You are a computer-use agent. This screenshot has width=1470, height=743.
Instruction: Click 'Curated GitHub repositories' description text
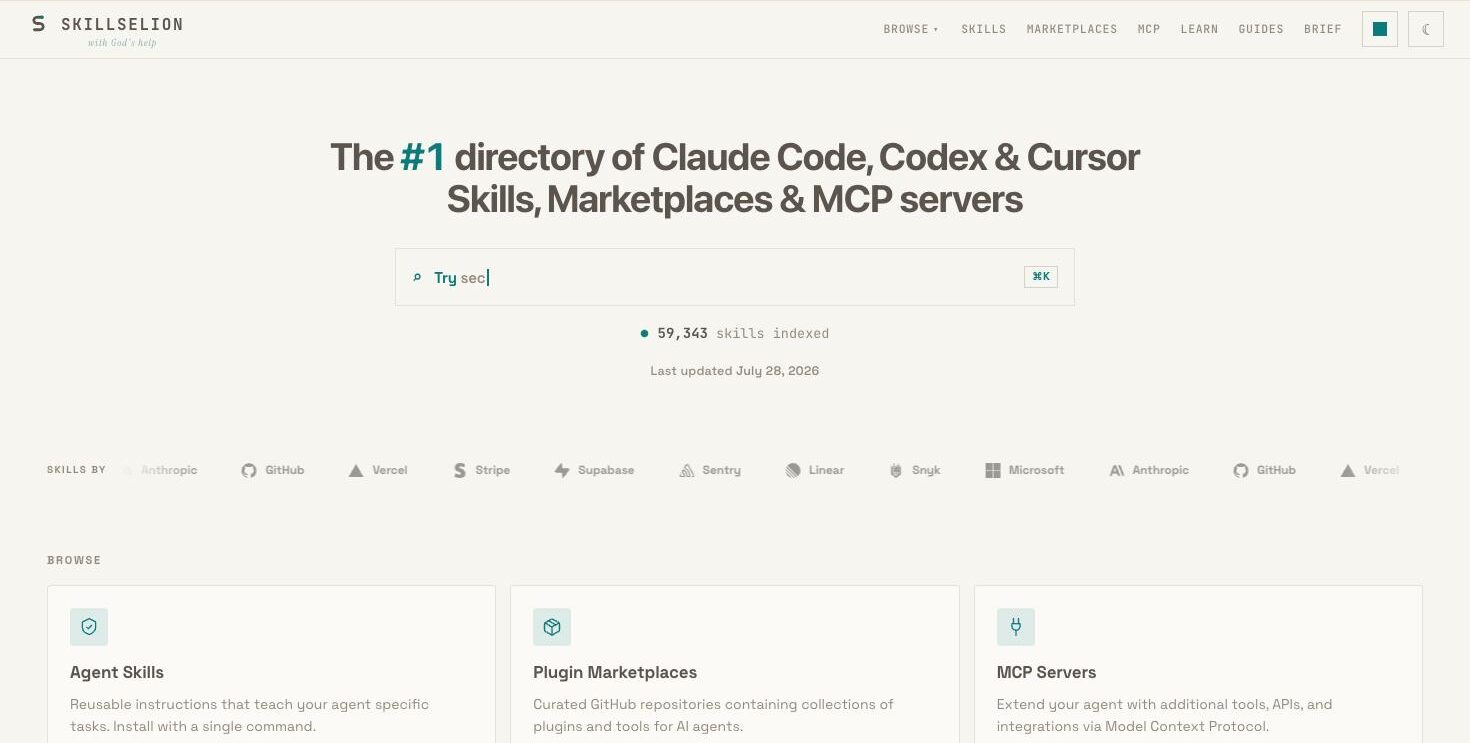point(714,715)
